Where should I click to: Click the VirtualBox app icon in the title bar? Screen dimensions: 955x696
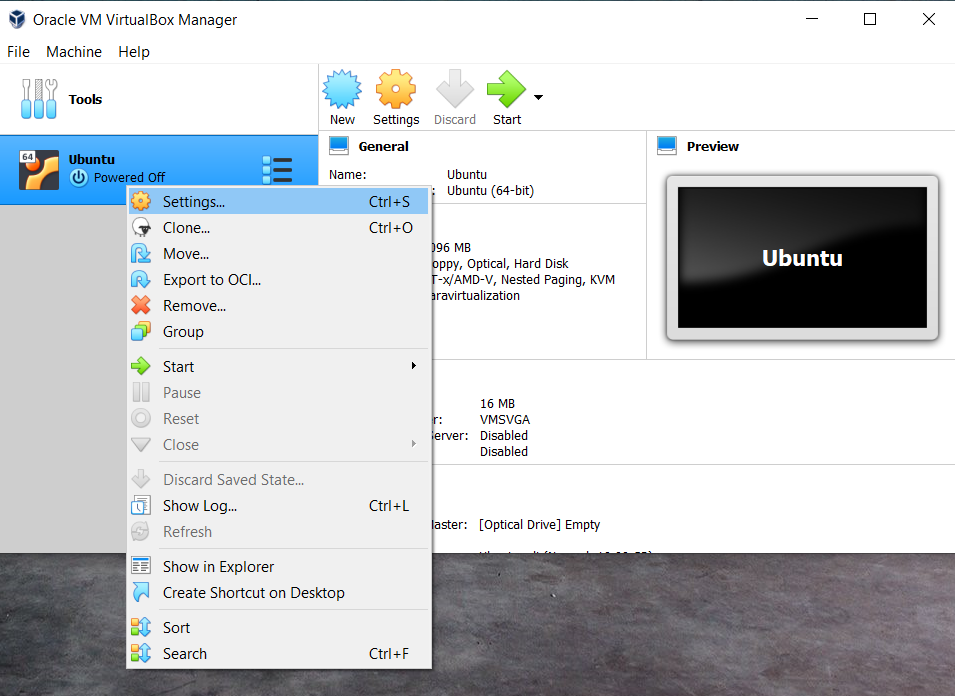(x=17, y=19)
